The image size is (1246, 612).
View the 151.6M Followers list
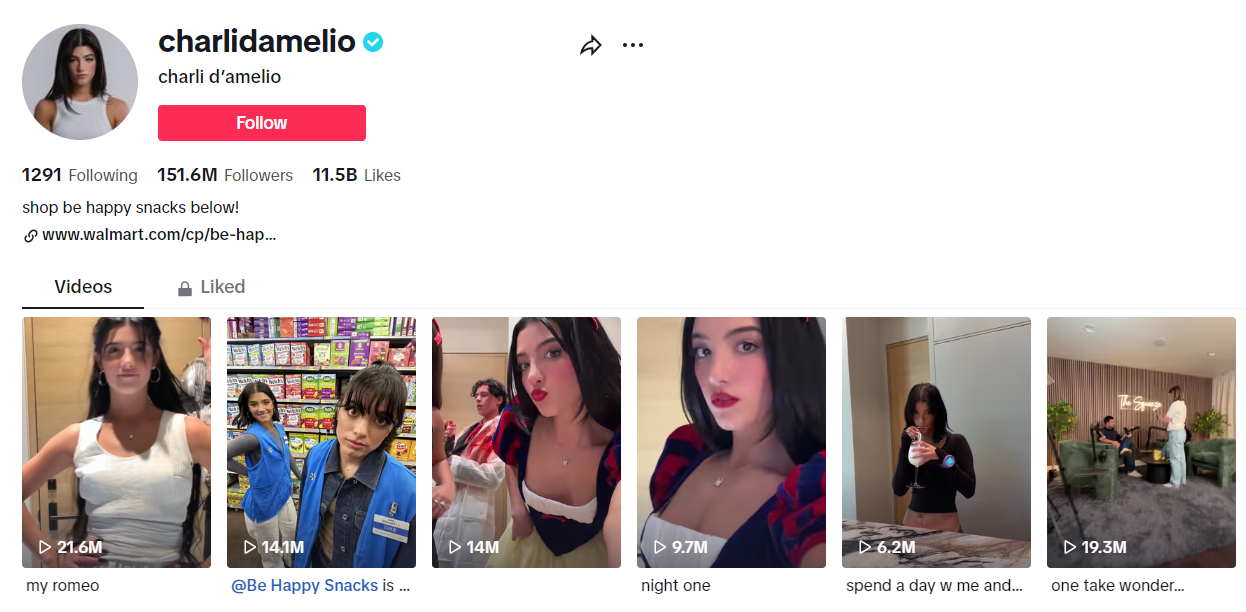pos(225,175)
